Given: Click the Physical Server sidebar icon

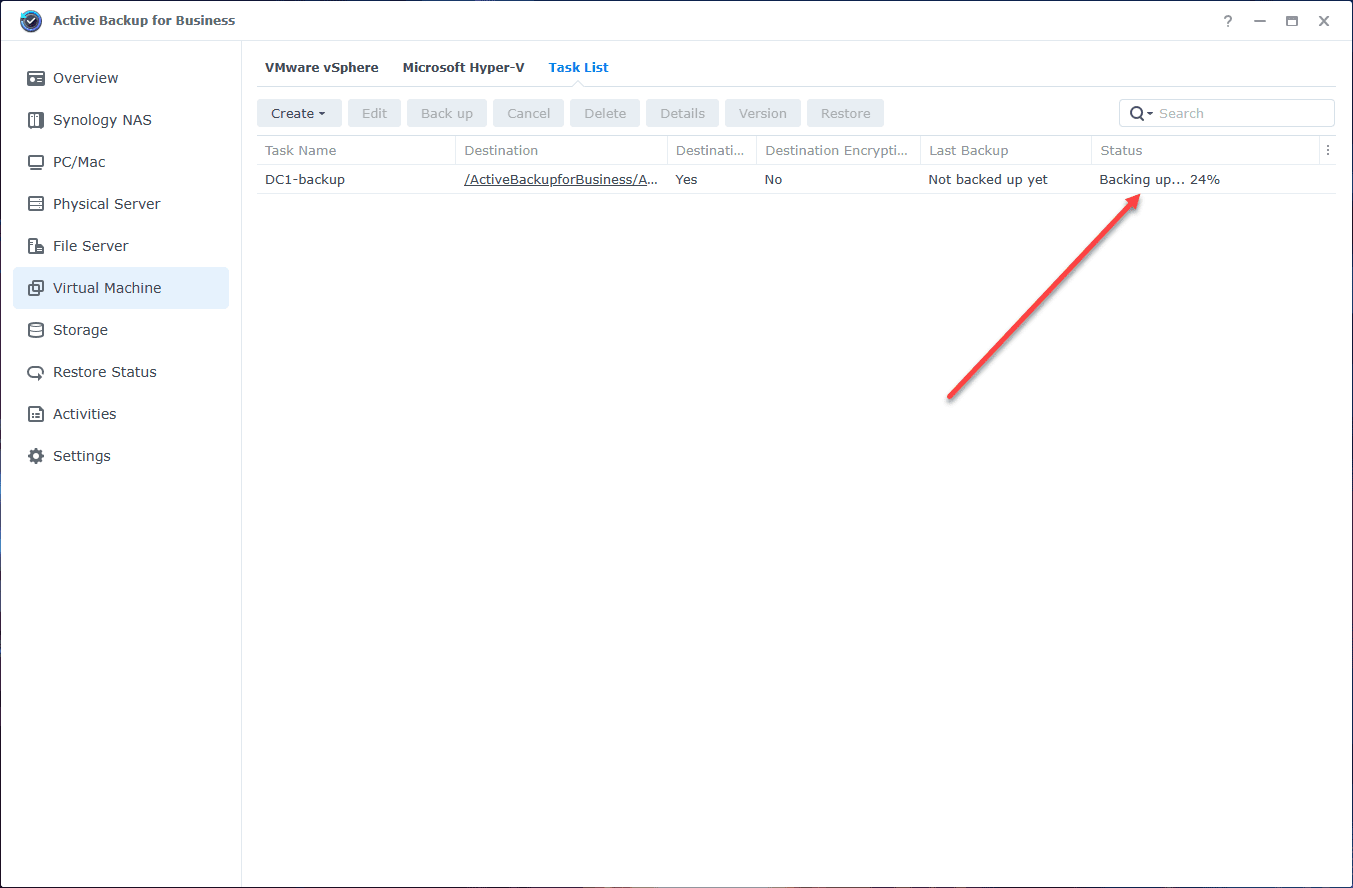Looking at the screenshot, I should coord(36,204).
